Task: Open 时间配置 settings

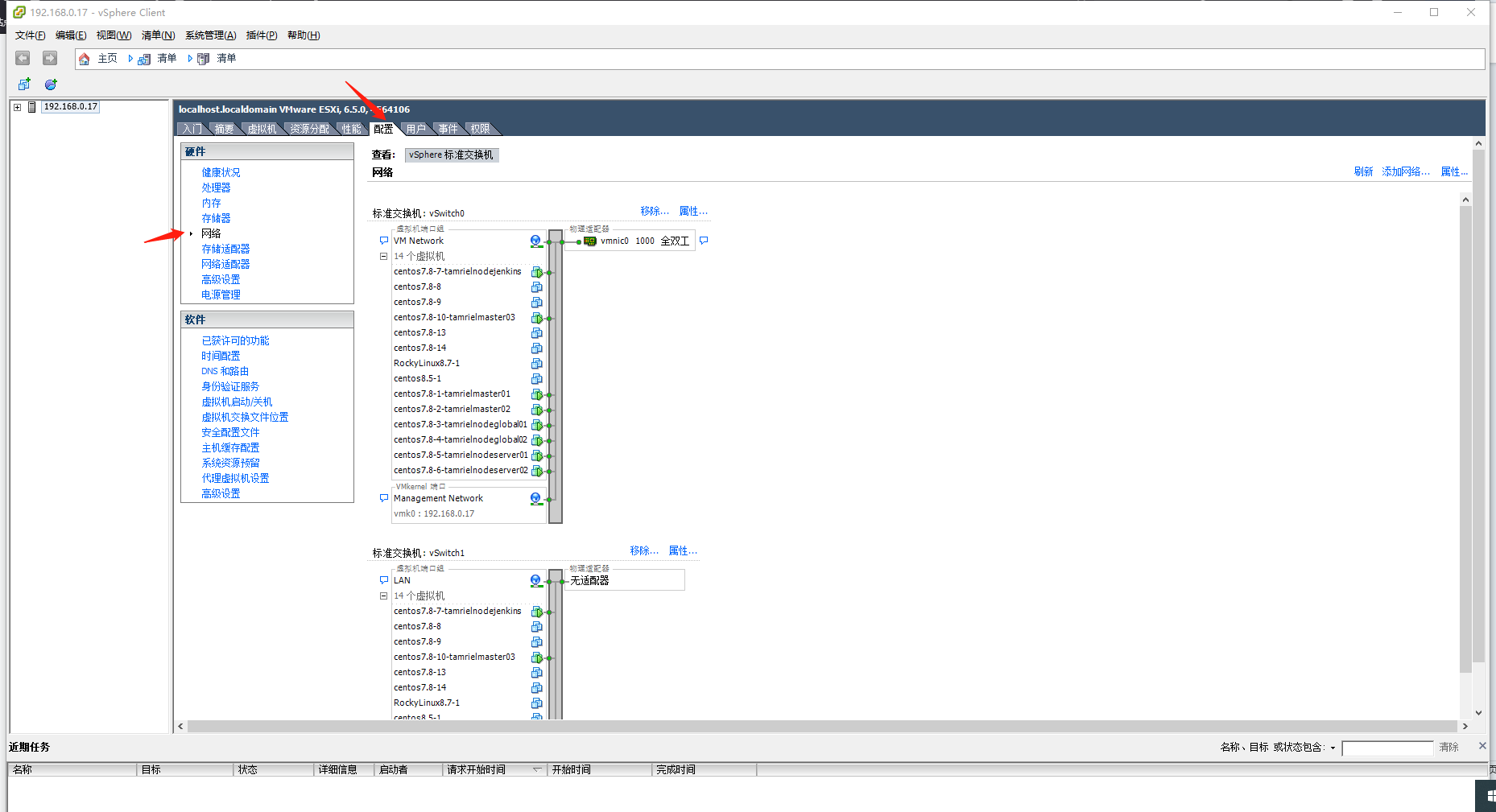Action: click(x=221, y=357)
